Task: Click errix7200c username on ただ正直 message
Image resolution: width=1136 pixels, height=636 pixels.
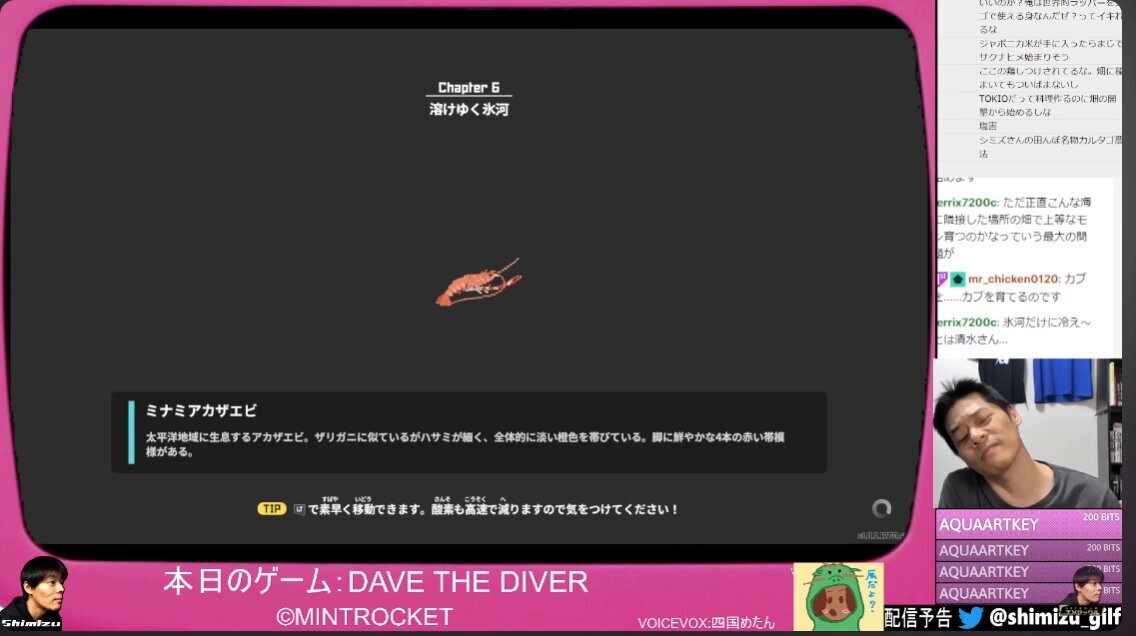Action: coord(967,203)
